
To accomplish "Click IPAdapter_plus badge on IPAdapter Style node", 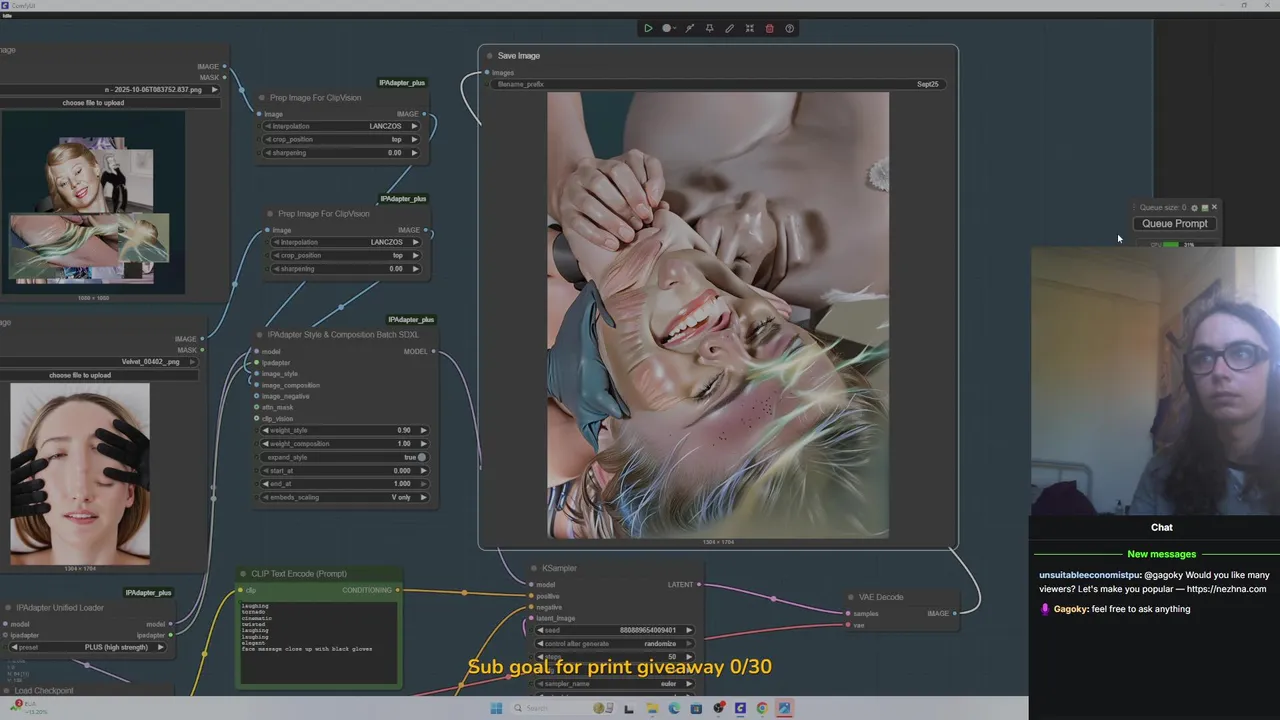I will [x=411, y=320].
